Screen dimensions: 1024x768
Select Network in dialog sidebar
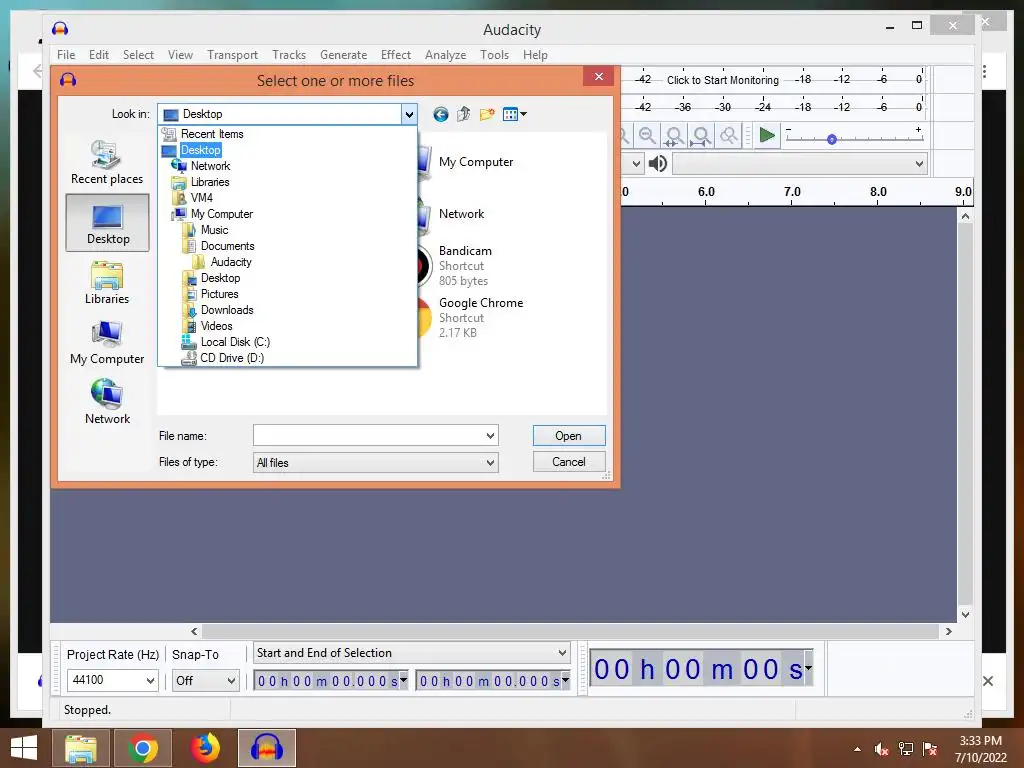[107, 402]
